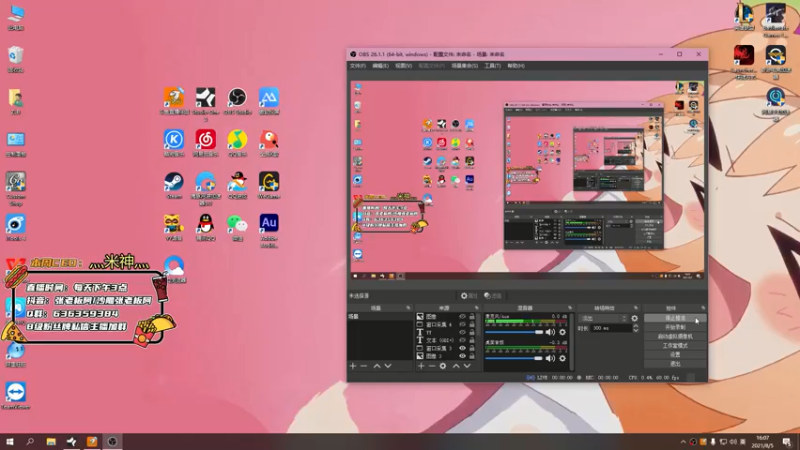
Task: Move selected scene up
Action: [377, 366]
